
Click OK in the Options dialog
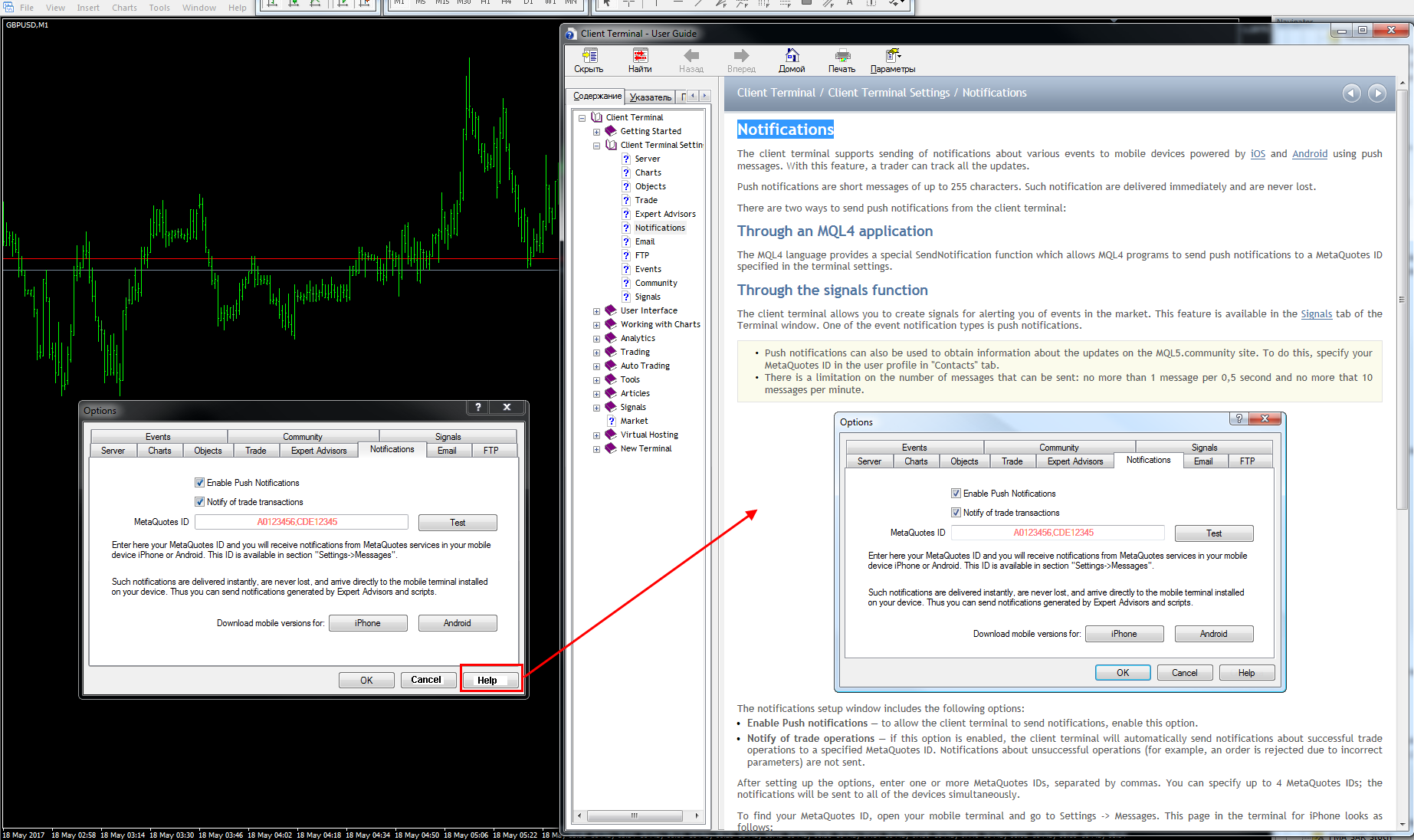(366, 681)
